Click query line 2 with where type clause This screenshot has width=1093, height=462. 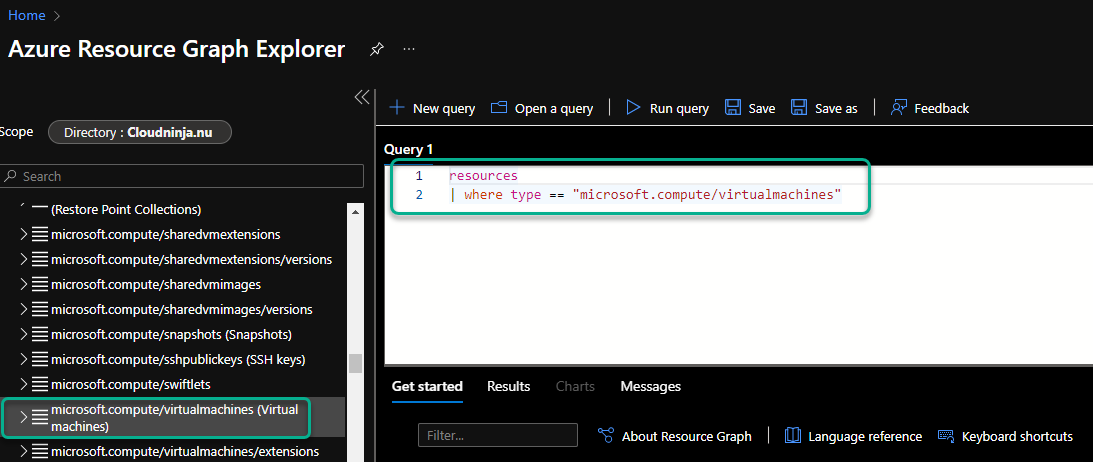(646, 194)
